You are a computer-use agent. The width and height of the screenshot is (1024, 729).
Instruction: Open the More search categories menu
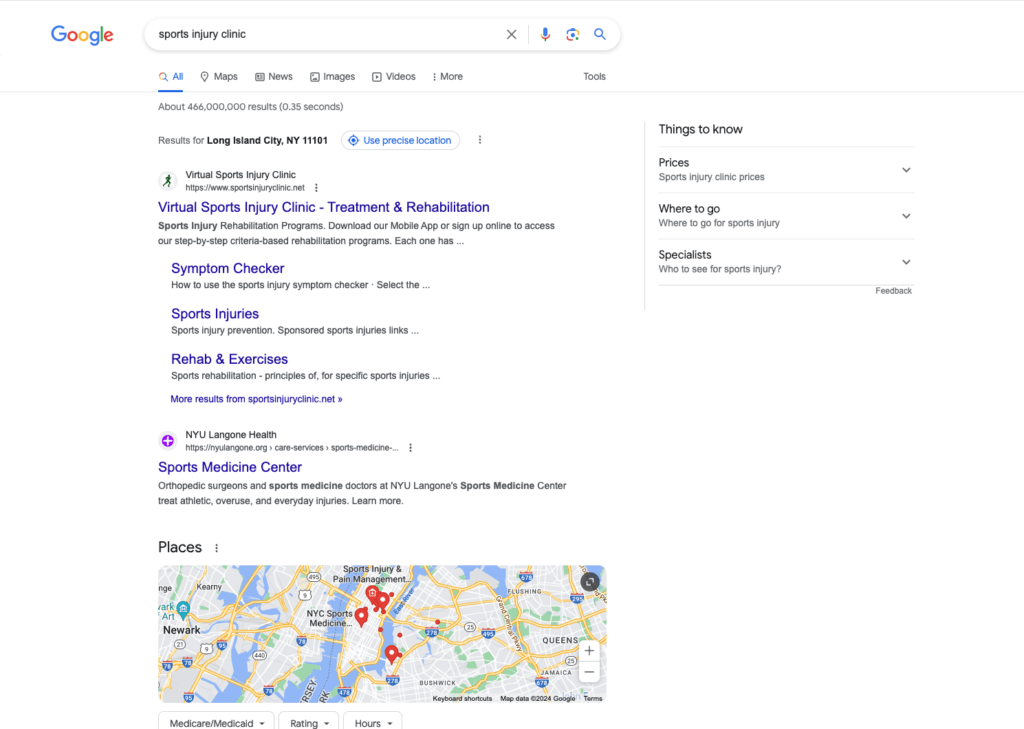[447, 76]
